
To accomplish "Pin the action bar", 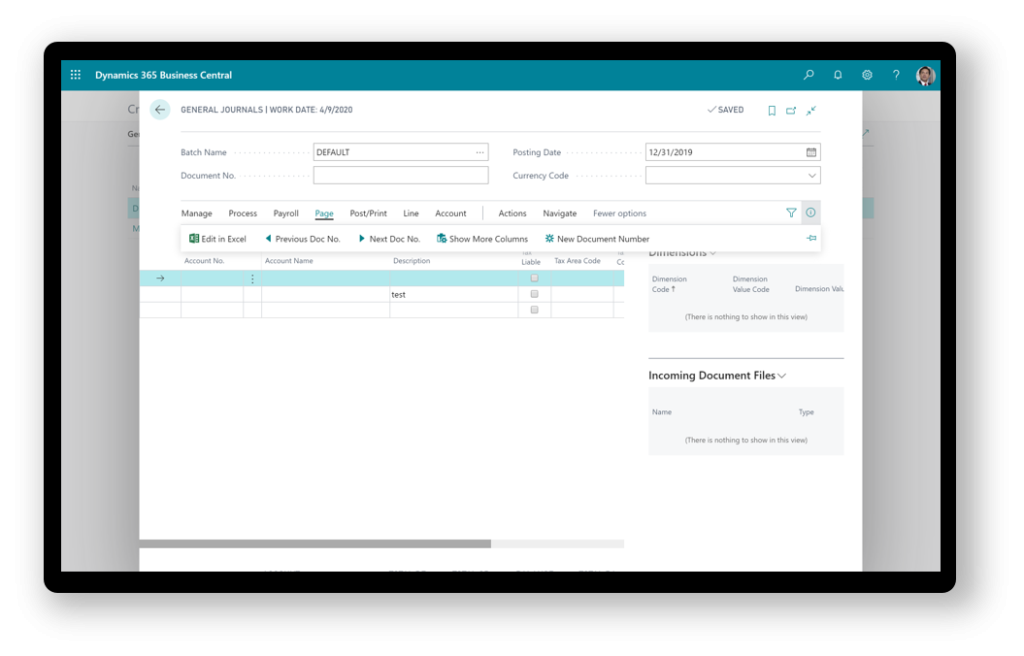I will 811,239.
